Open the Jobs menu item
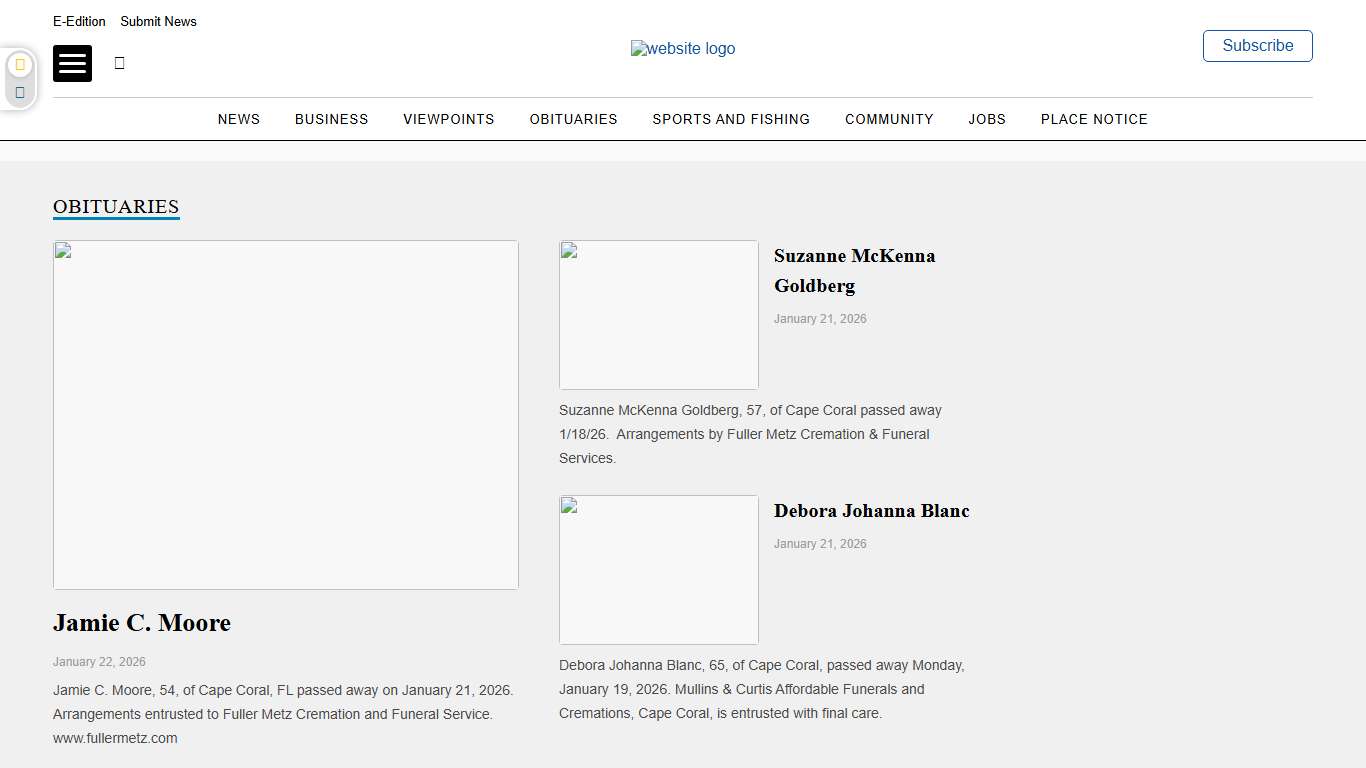Image resolution: width=1366 pixels, height=768 pixels. tap(987, 119)
